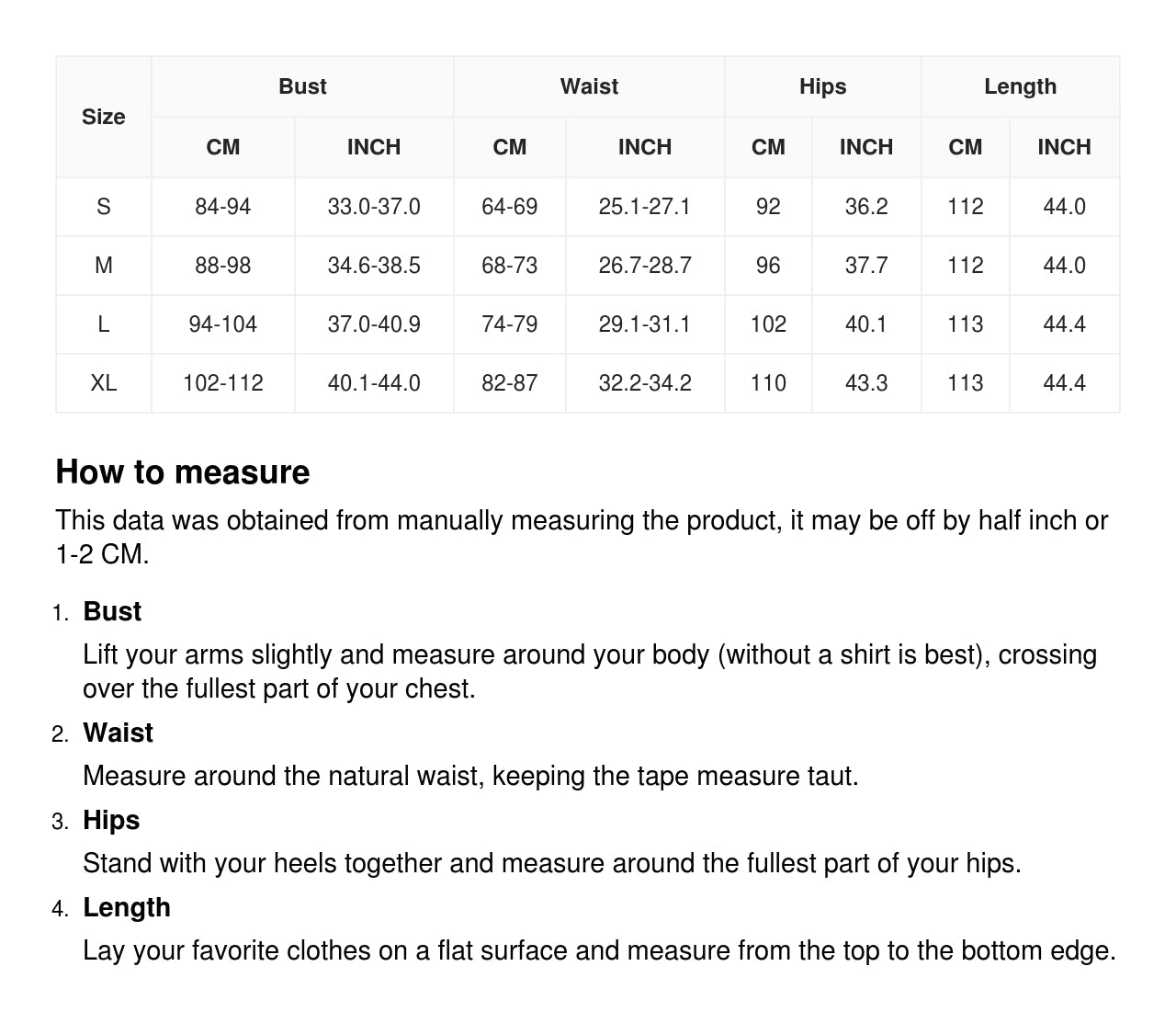Click the Bust column header
Image resolution: width=1176 pixels, height=1023 pixels.
pos(302,86)
